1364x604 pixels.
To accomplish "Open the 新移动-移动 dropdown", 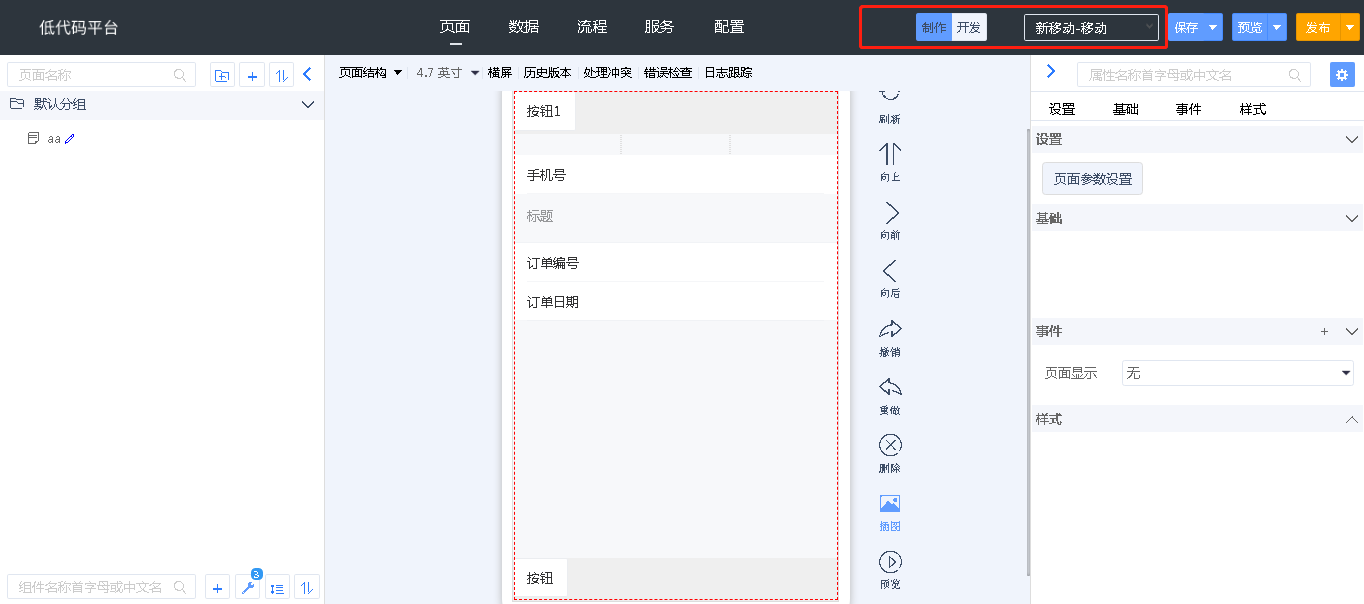I will pos(1090,28).
